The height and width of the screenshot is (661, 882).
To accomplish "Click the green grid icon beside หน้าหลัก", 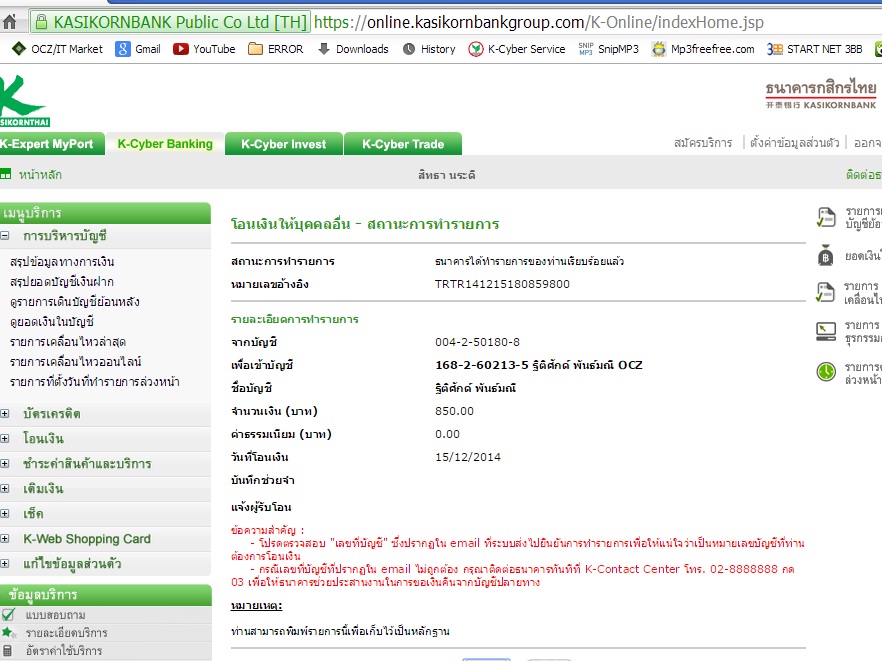I will 6,174.
